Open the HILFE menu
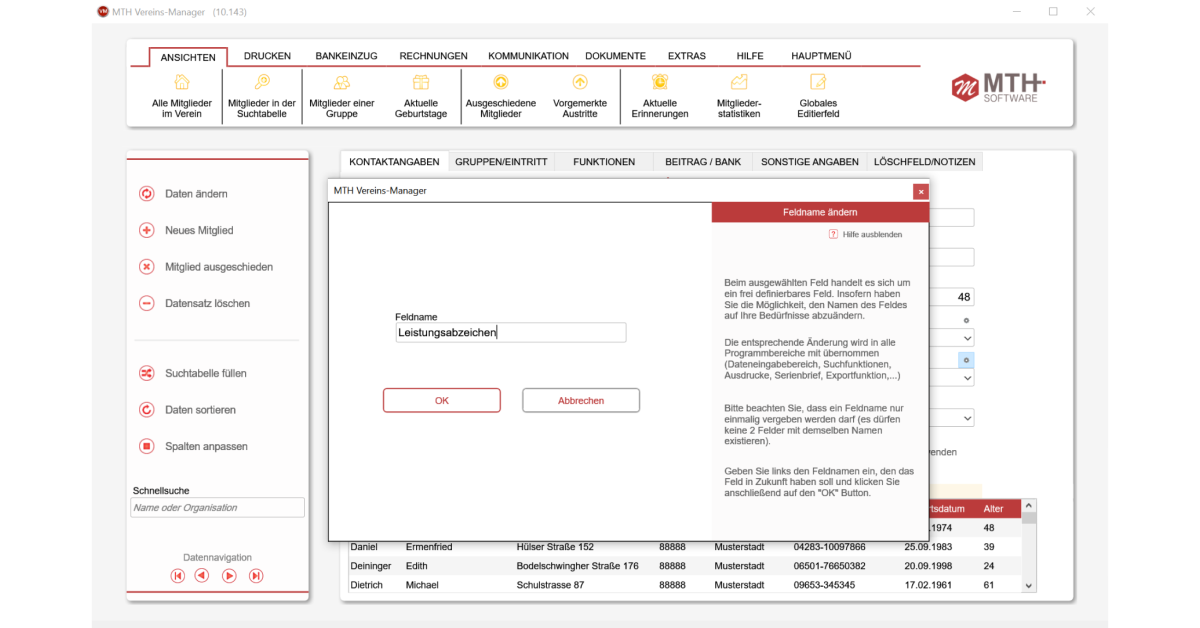 (749, 56)
